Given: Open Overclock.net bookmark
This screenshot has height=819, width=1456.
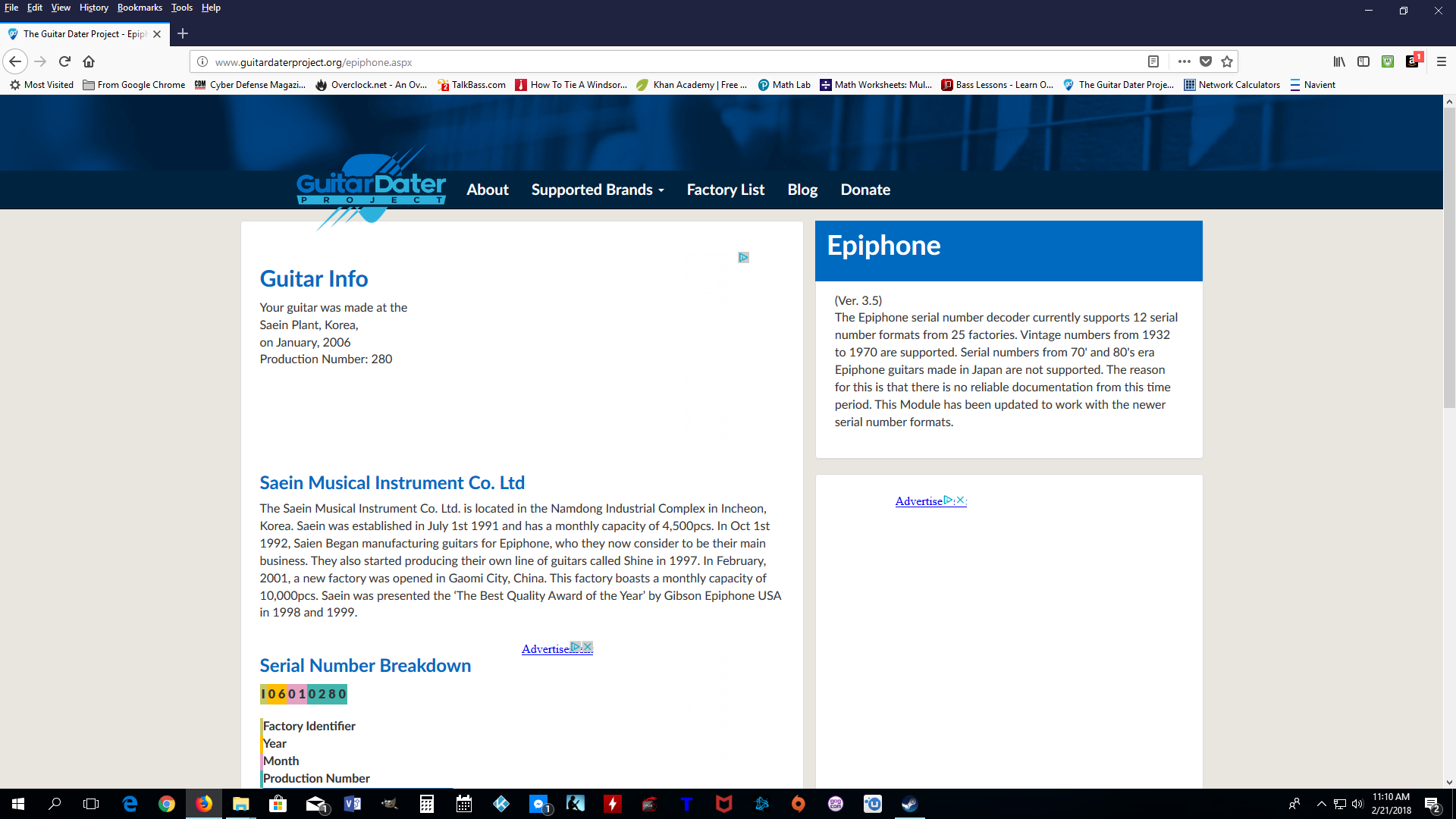Looking at the screenshot, I should pos(371,85).
